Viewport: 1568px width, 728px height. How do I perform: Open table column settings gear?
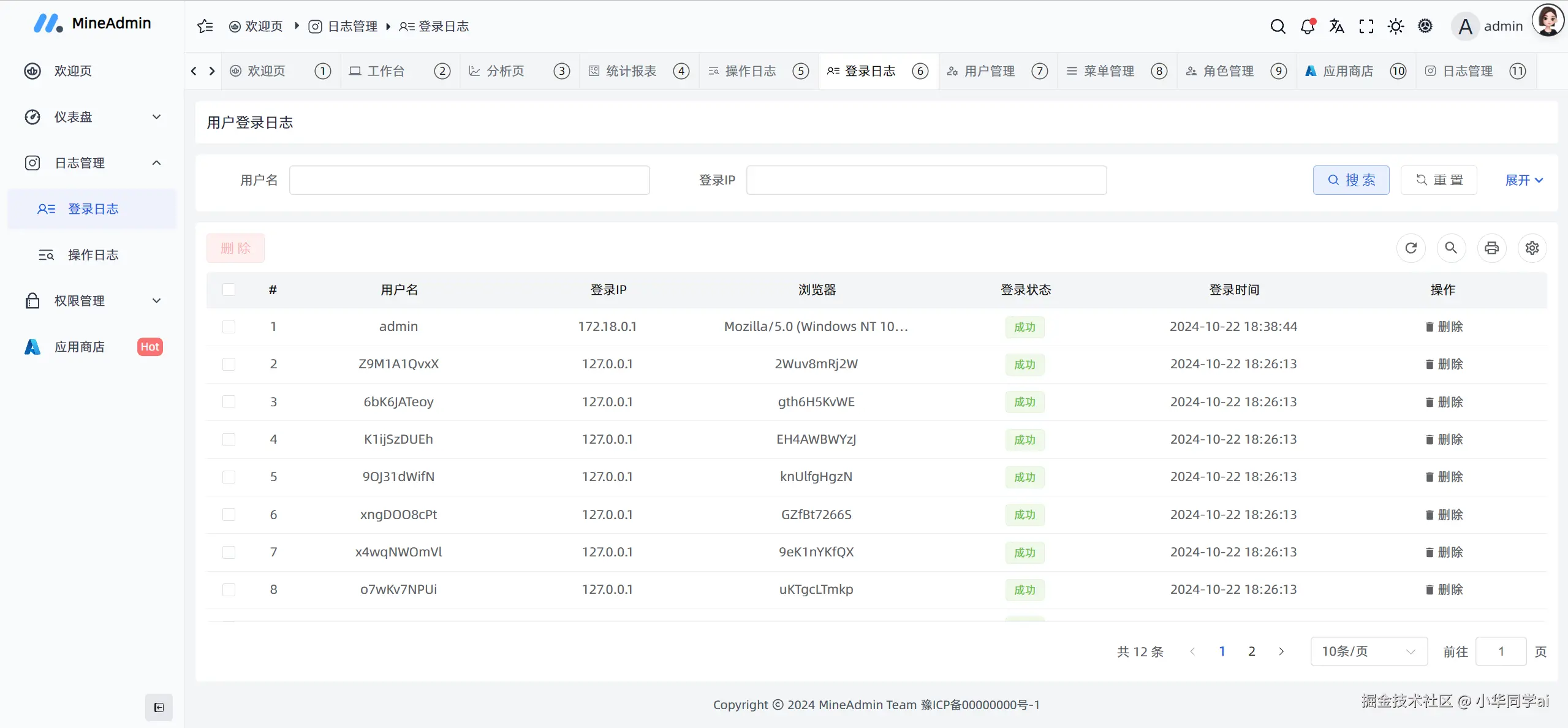(1532, 248)
